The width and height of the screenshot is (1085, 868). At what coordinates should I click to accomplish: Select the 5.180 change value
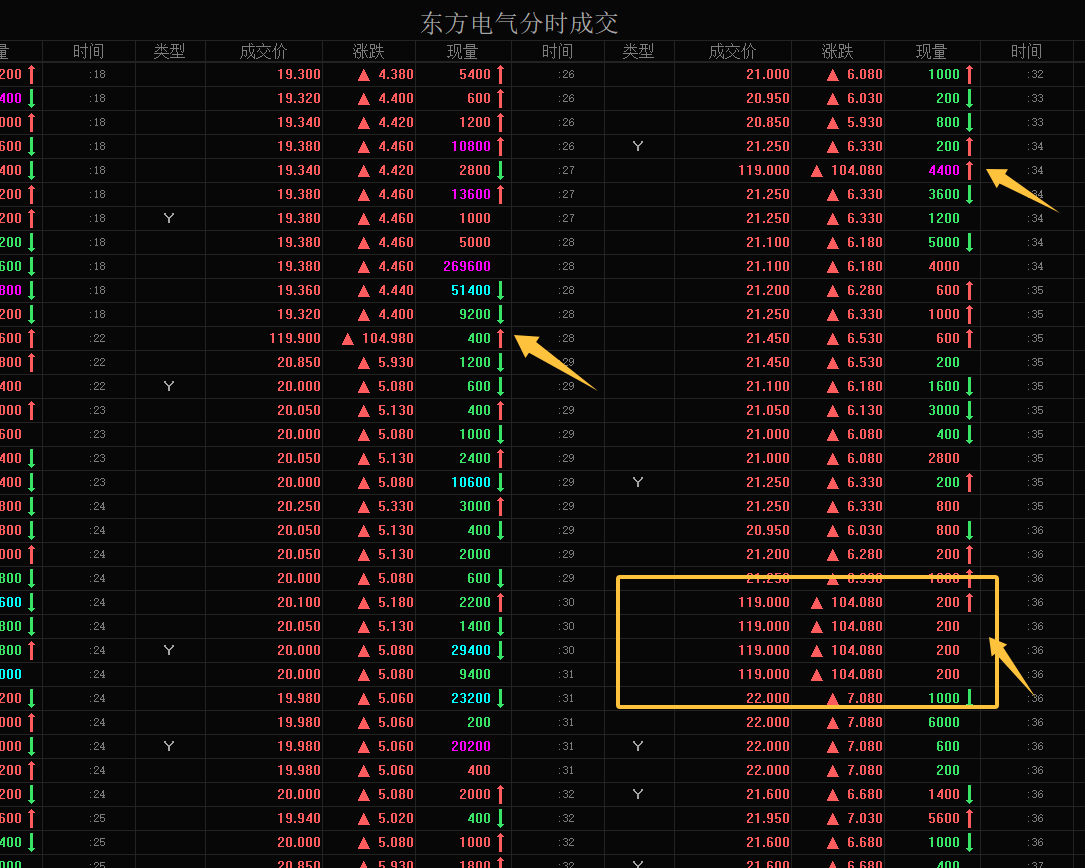tap(396, 602)
